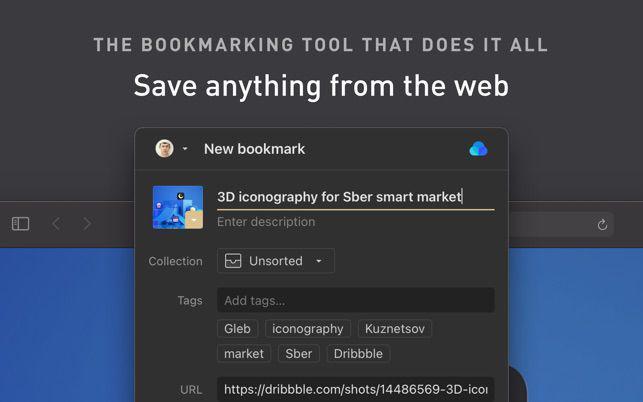
Task: Click the bookmark cover thumbnail image
Action: click(178, 207)
